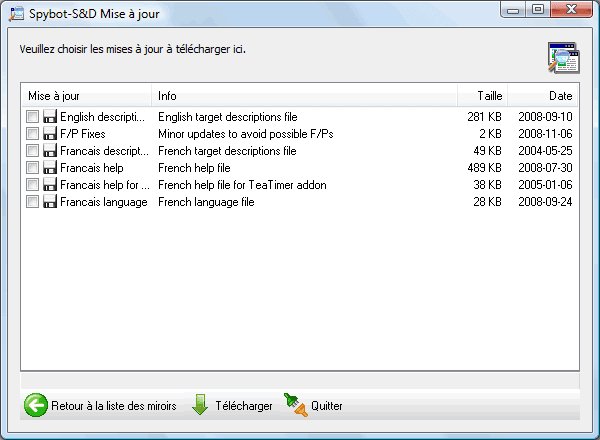
Task: Minimize the Spybot-S&D Mise à jour window
Action: pos(513,9)
